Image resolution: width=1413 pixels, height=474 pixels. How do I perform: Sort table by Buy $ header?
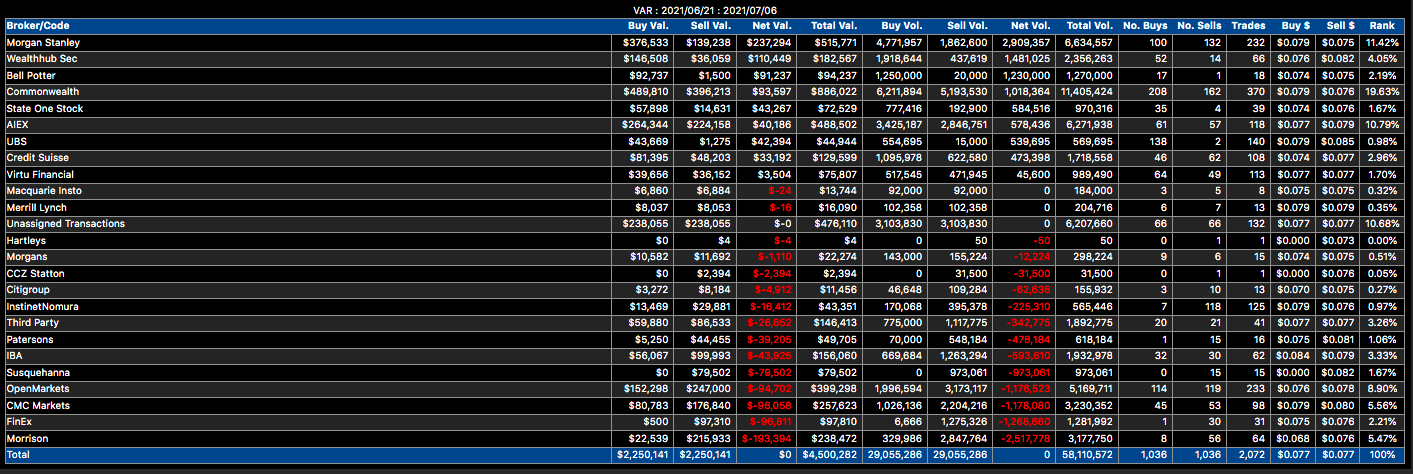tap(1295, 26)
